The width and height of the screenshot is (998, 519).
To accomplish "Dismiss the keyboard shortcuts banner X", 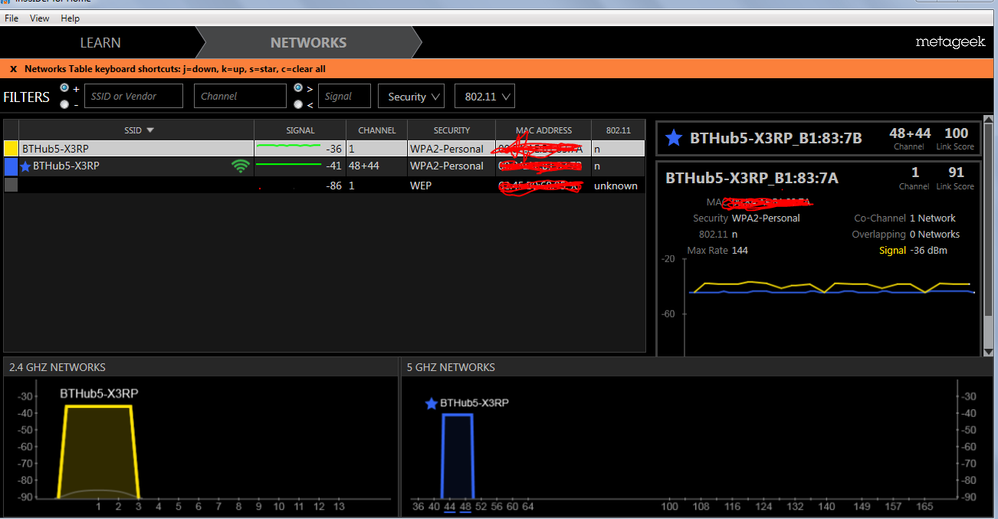I will click(x=13, y=69).
